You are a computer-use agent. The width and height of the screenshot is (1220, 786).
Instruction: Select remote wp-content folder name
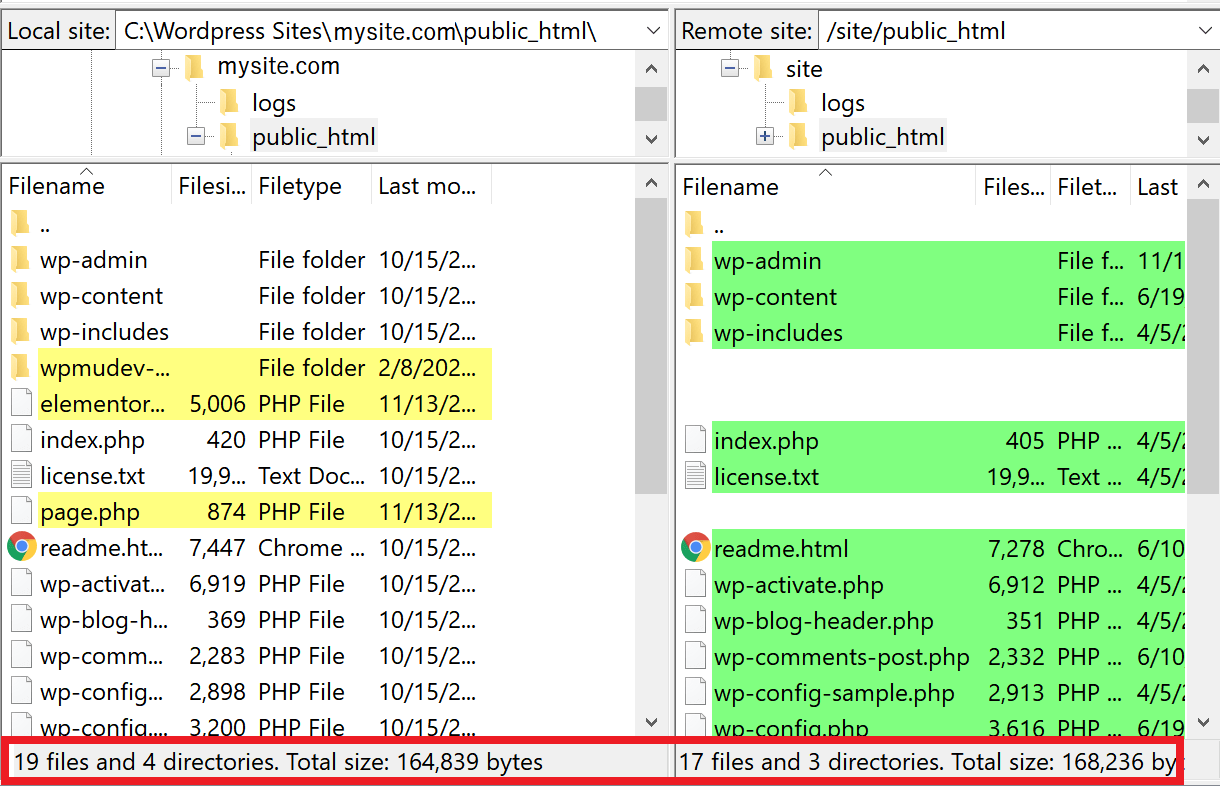(776, 297)
